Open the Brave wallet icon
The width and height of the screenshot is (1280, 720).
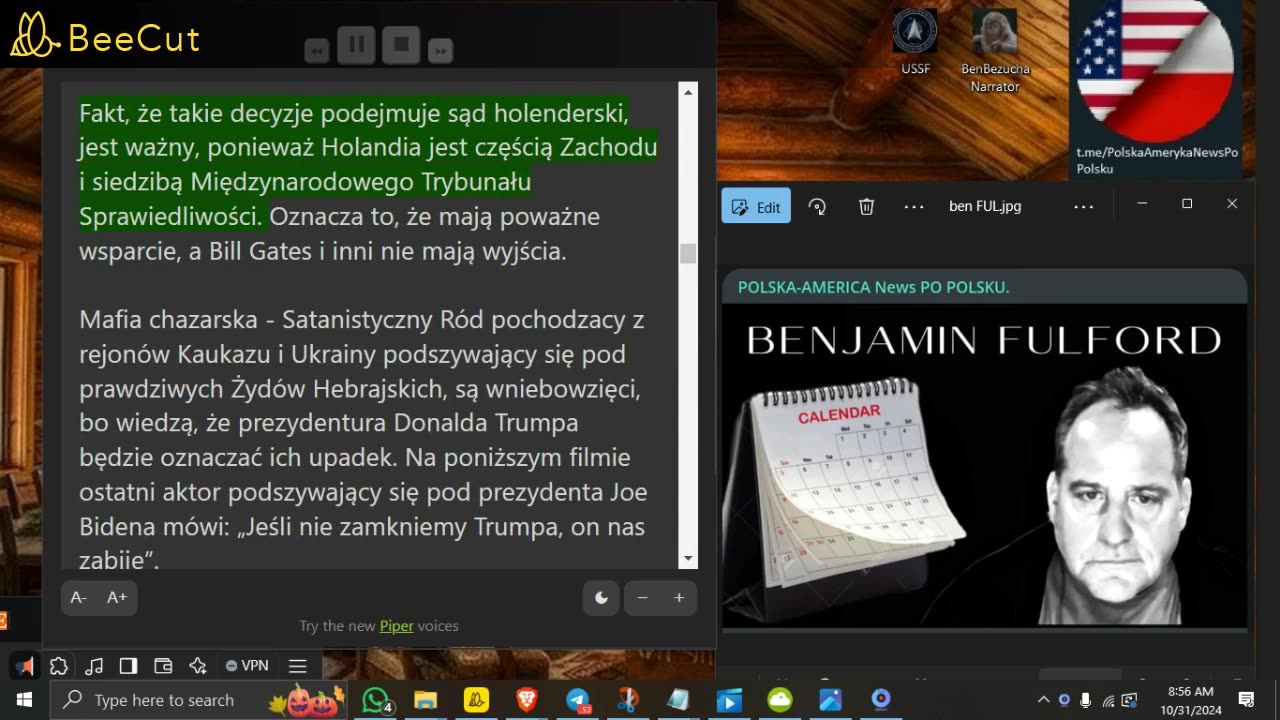(x=163, y=666)
